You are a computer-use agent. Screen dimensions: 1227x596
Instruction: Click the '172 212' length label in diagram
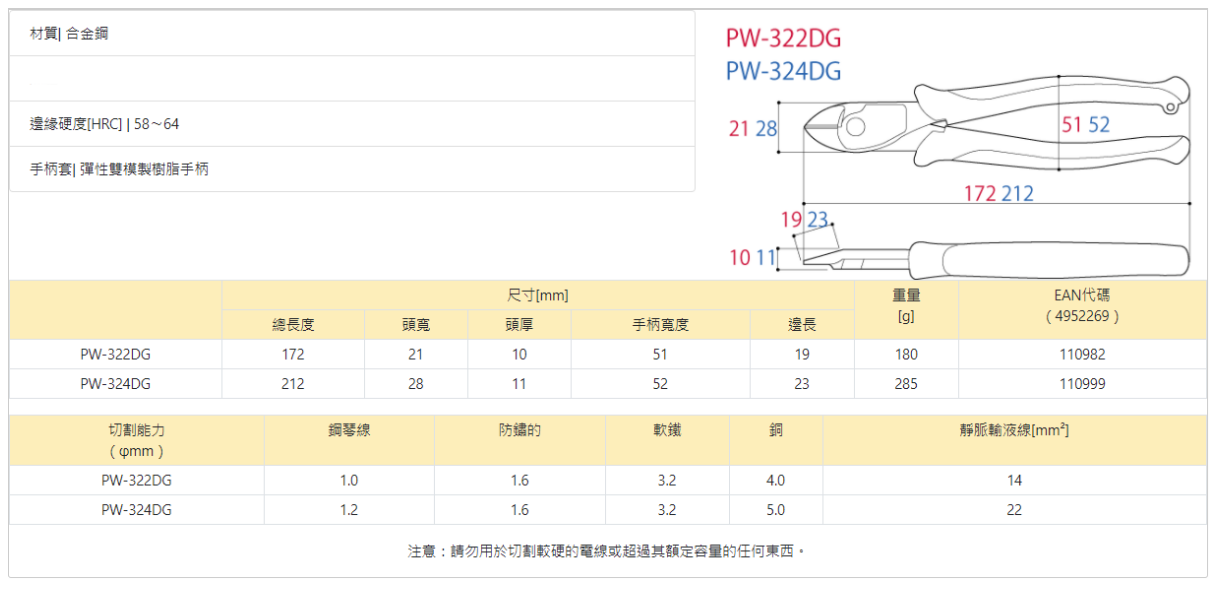click(998, 193)
